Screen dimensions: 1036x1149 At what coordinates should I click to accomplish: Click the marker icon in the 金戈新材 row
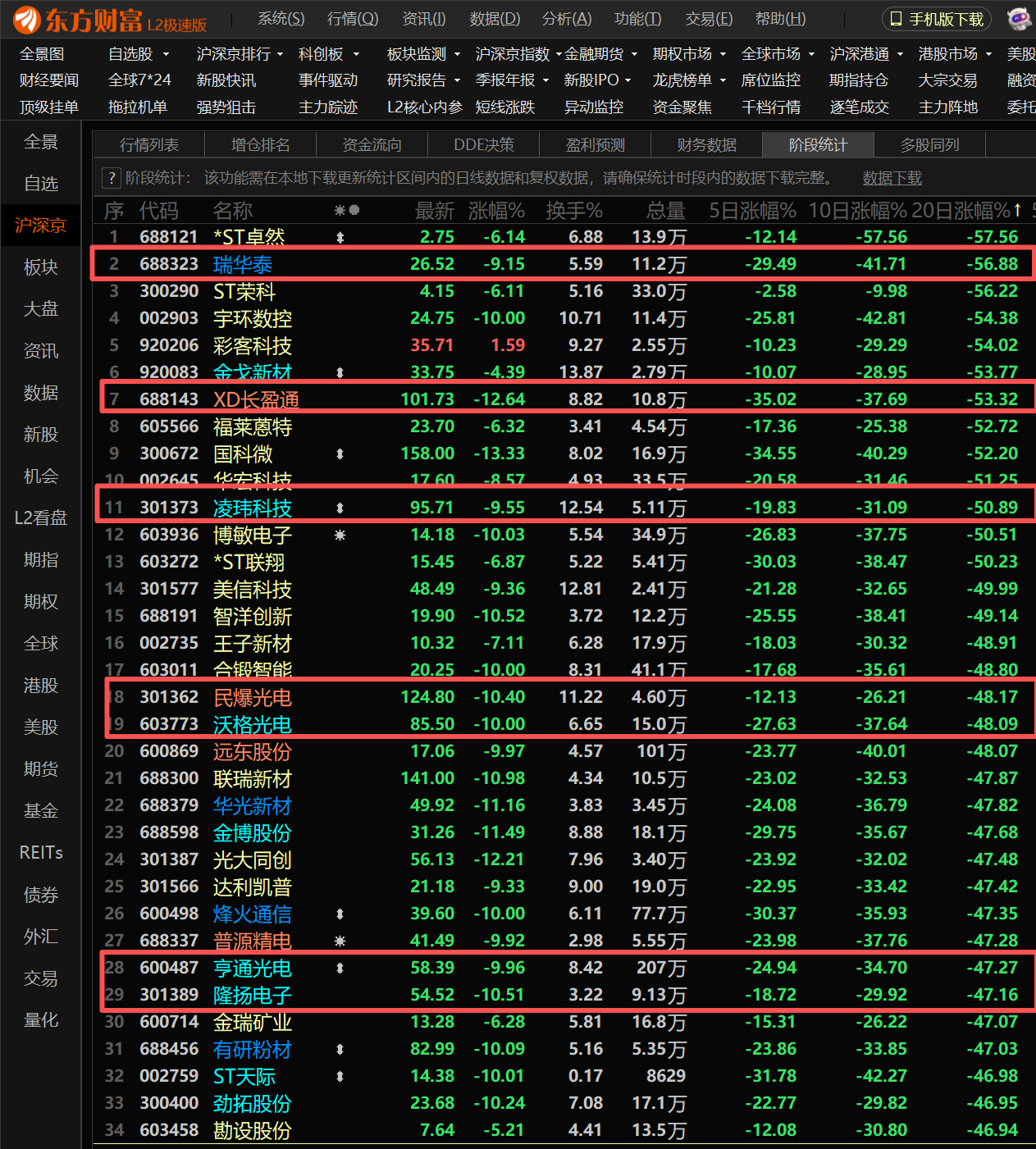coord(340,373)
